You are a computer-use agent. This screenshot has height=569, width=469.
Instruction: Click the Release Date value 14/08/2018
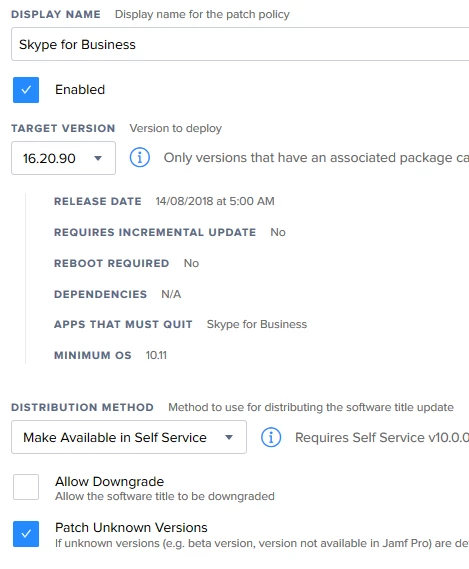click(x=215, y=201)
